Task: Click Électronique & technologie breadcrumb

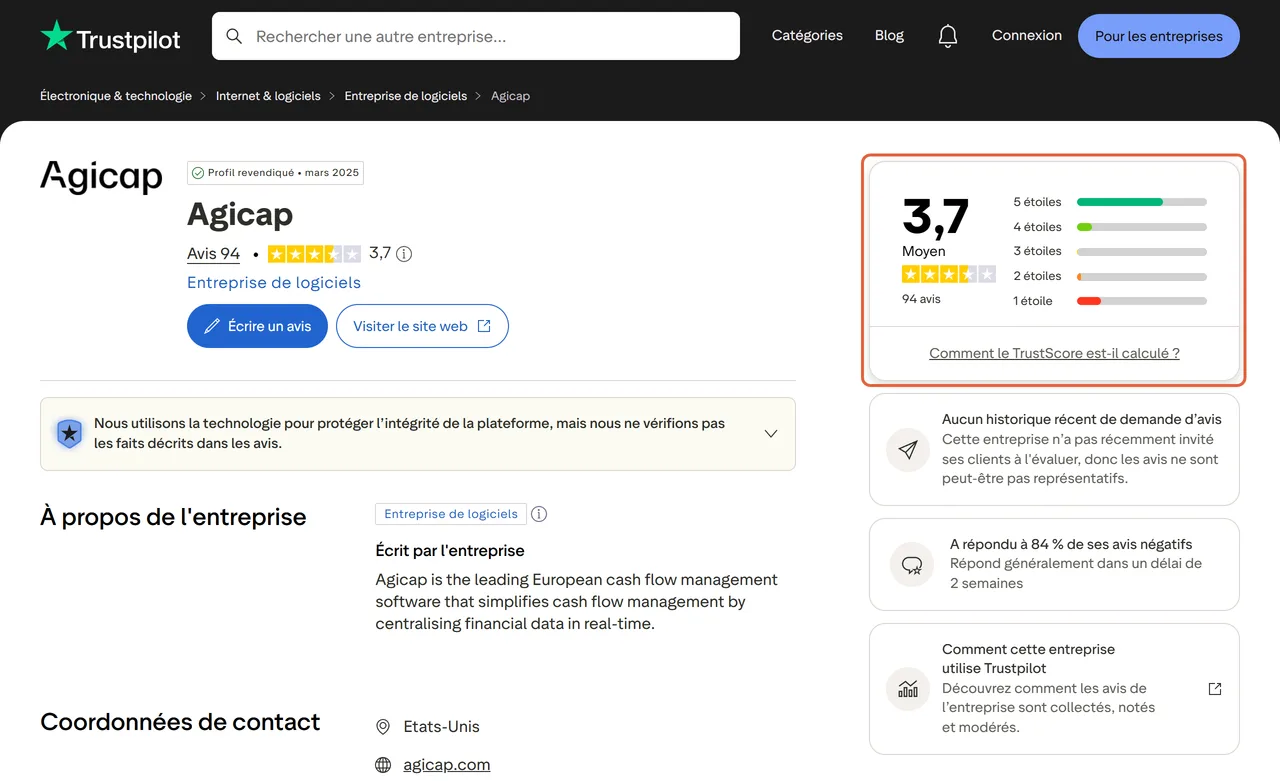Action: point(116,96)
